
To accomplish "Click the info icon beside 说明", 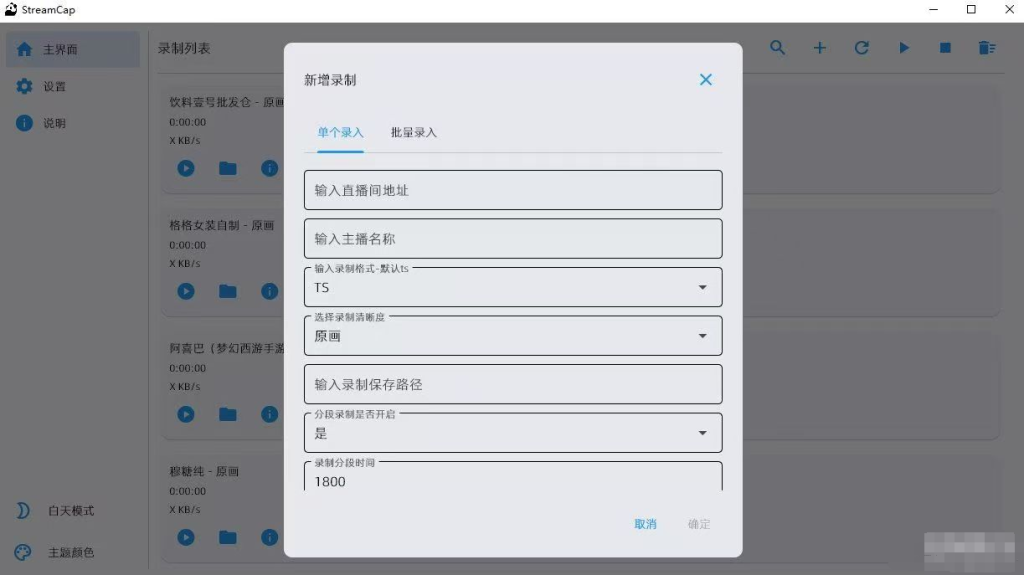I will coord(24,123).
